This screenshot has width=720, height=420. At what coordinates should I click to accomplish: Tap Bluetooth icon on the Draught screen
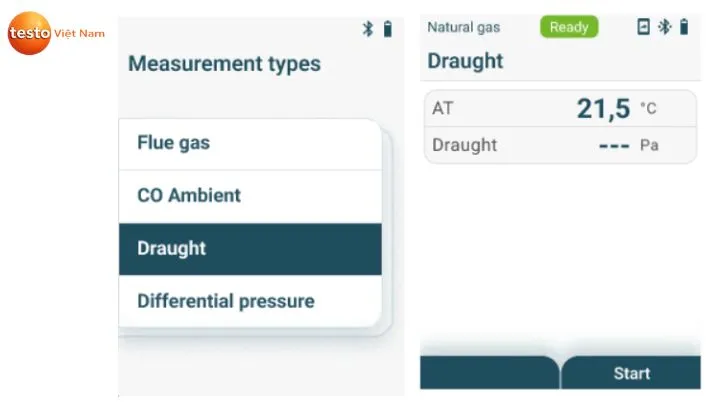coord(664,27)
